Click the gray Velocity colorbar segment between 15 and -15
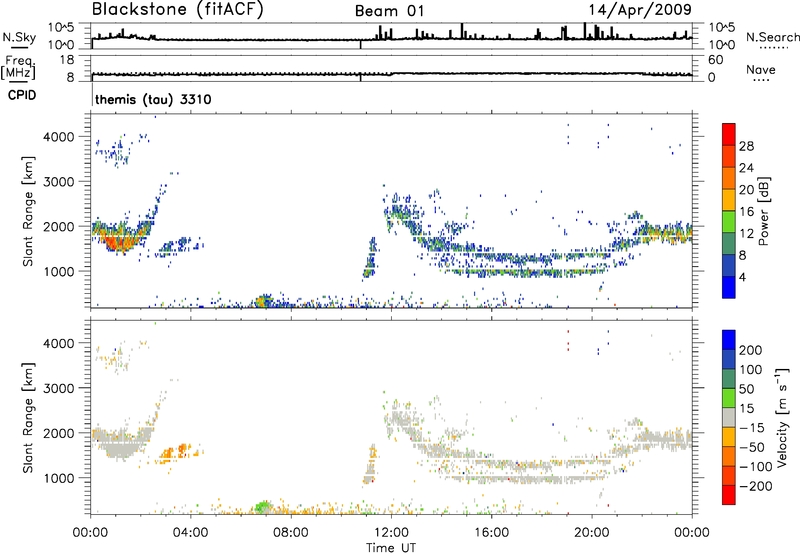The width and height of the screenshot is (800, 554). pyautogui.click(x=729, y=418)
